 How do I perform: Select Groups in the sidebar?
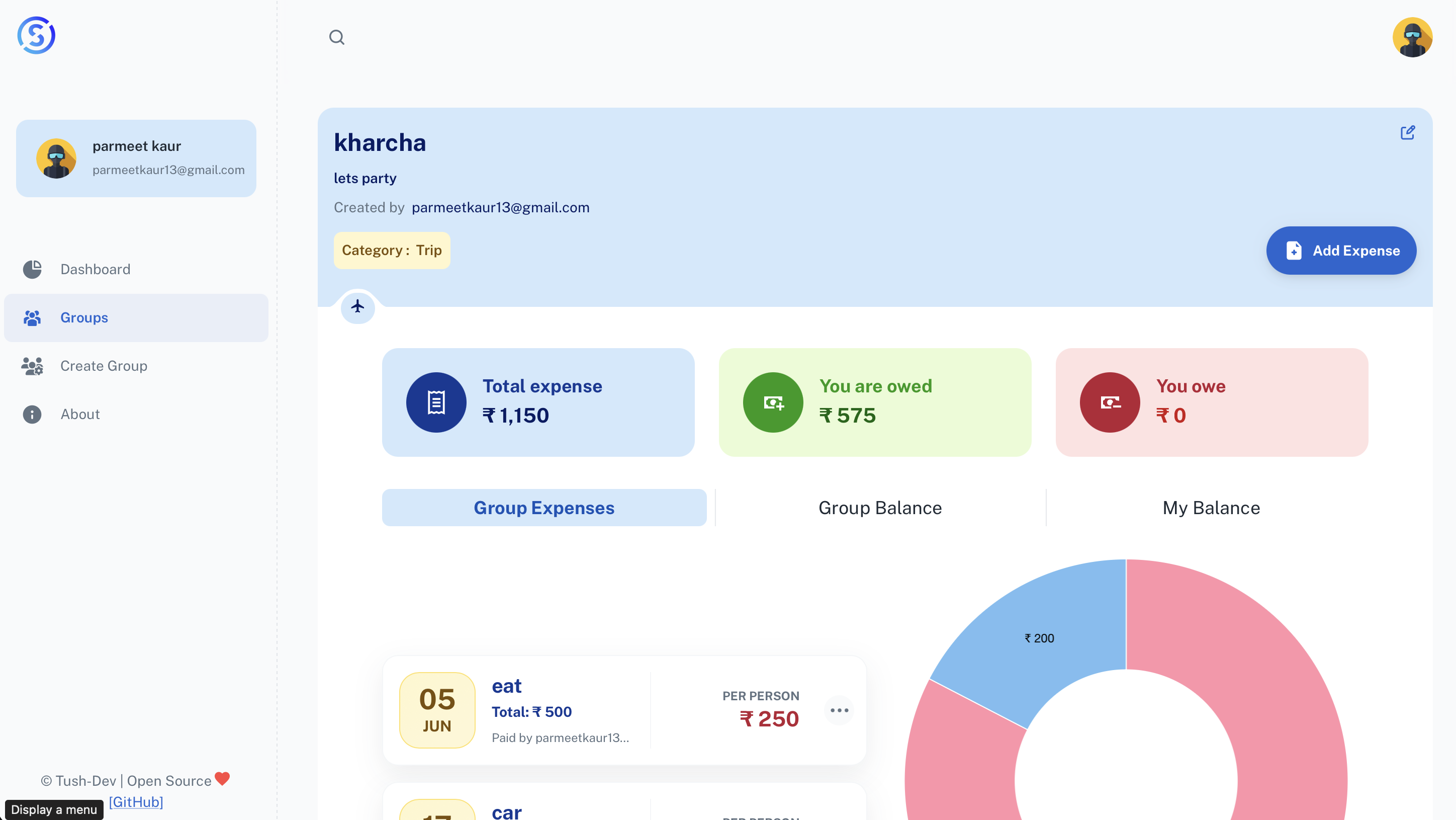pos(136,318)
